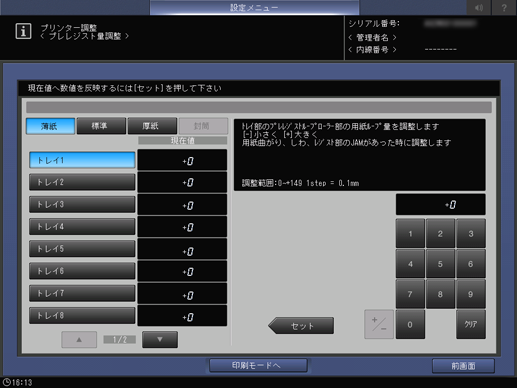Select トレイ1 button

point(82,160)
